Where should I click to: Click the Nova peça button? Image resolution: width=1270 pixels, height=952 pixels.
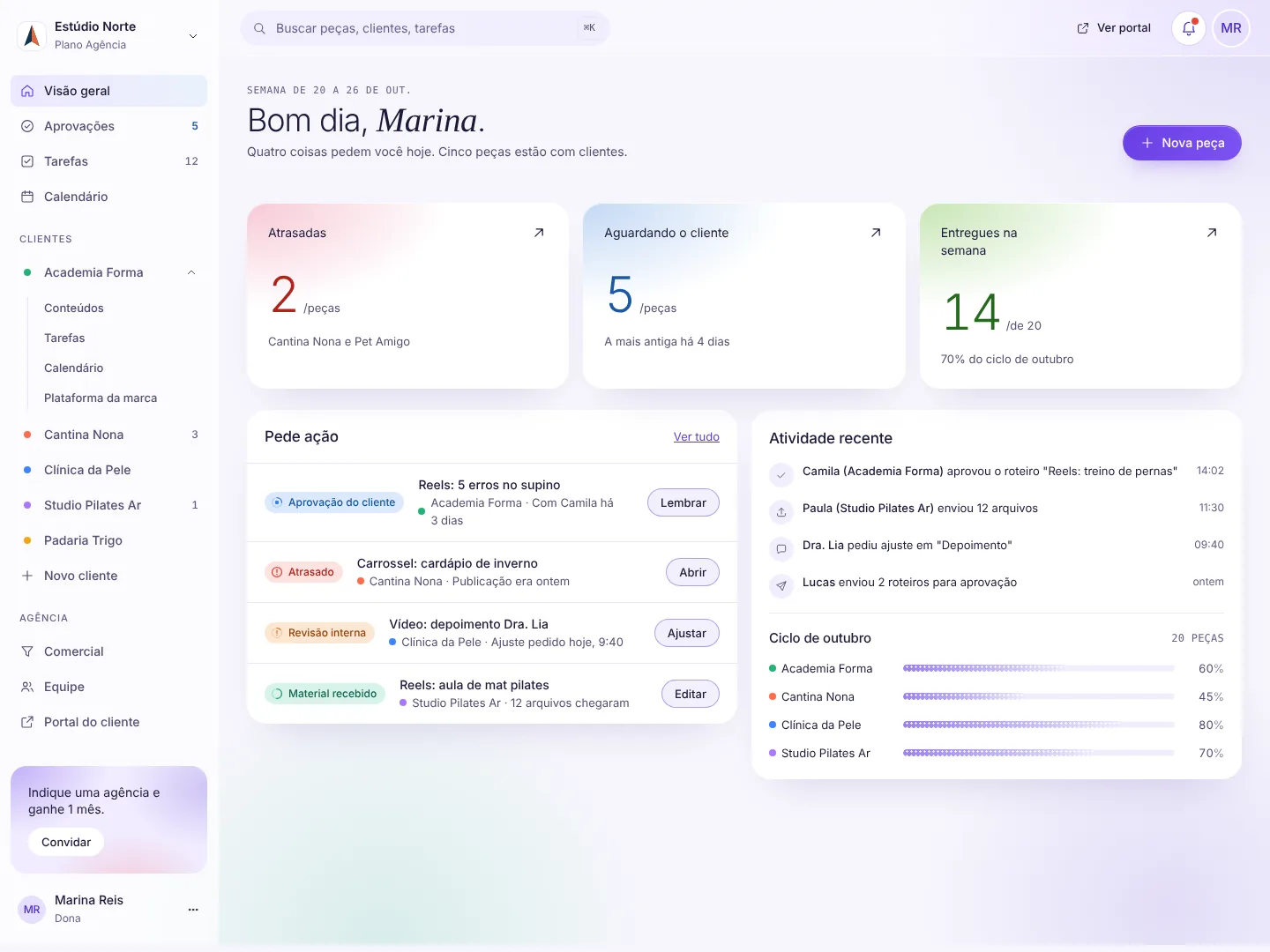point(1182,143)
